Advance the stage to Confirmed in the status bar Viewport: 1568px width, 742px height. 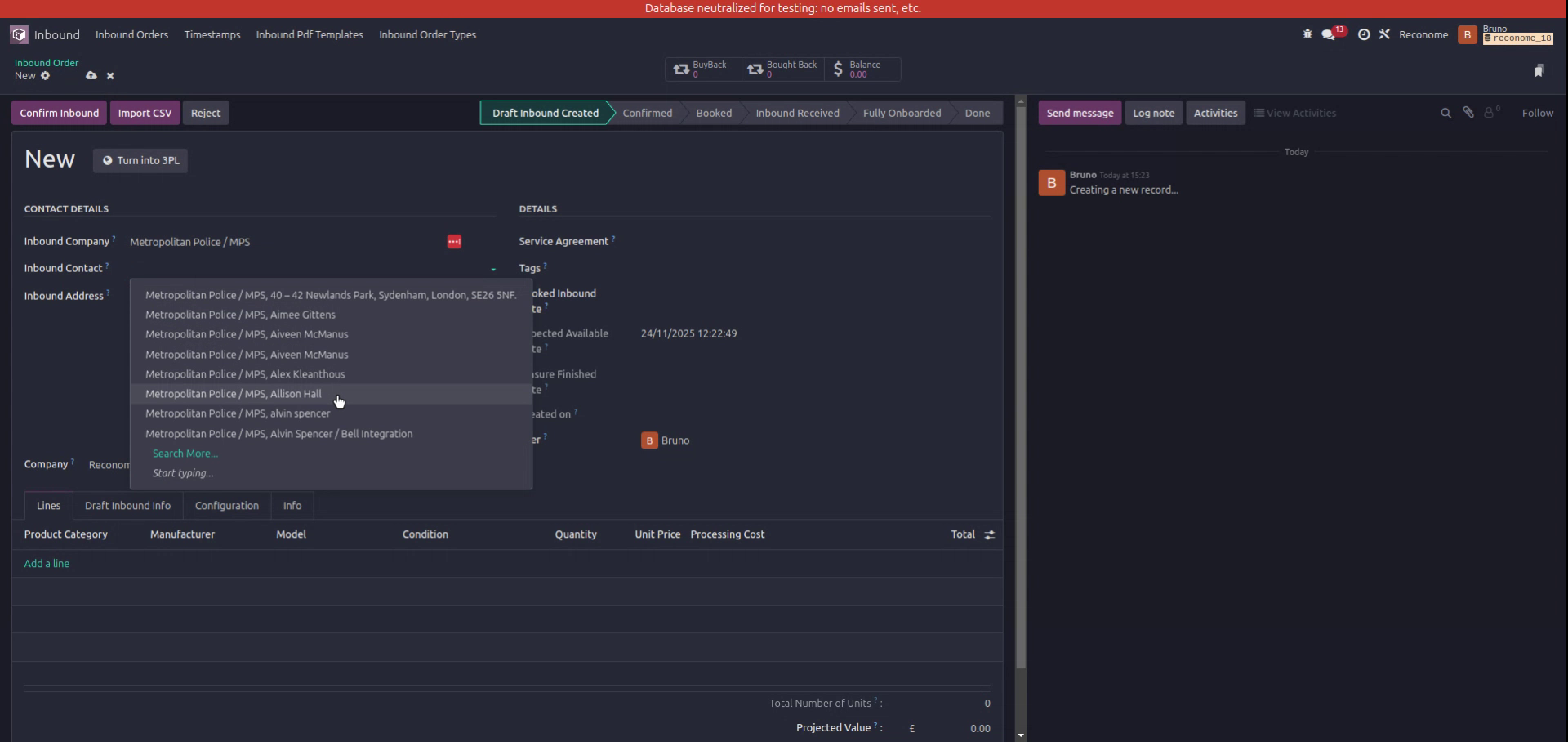[x=646, y=112]
